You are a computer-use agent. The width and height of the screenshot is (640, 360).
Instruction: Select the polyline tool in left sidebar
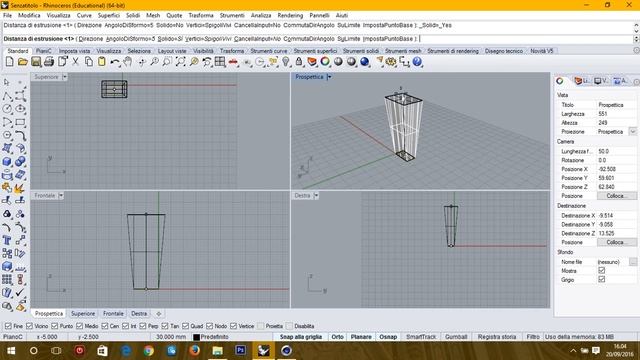tap(7, 96)
